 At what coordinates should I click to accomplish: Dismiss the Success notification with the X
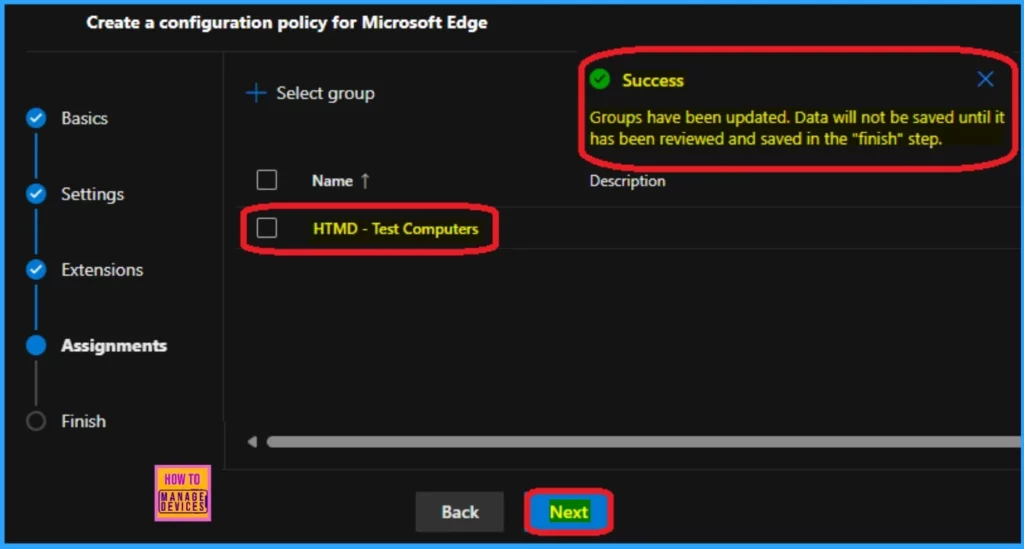coord(985,79)
